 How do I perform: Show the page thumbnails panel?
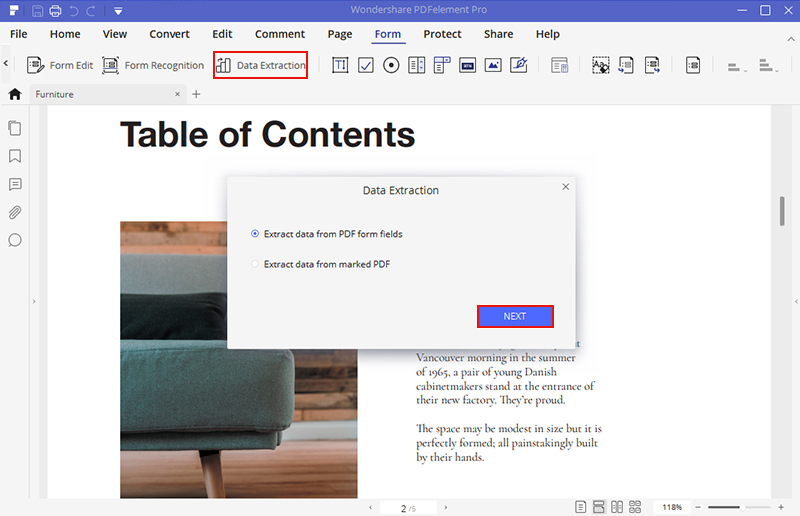click(15, 128)
